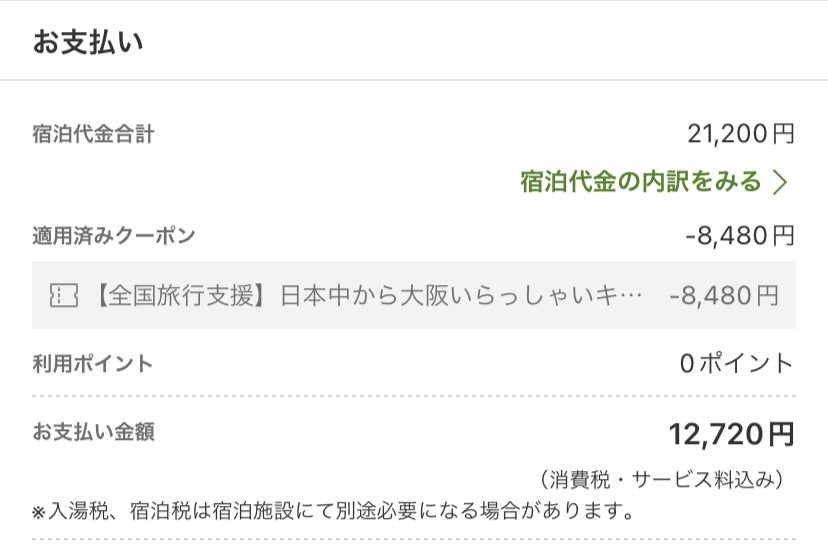828x550 pixels.
Task: Select the 適用済みクーポン label
Action: [114, 235]
